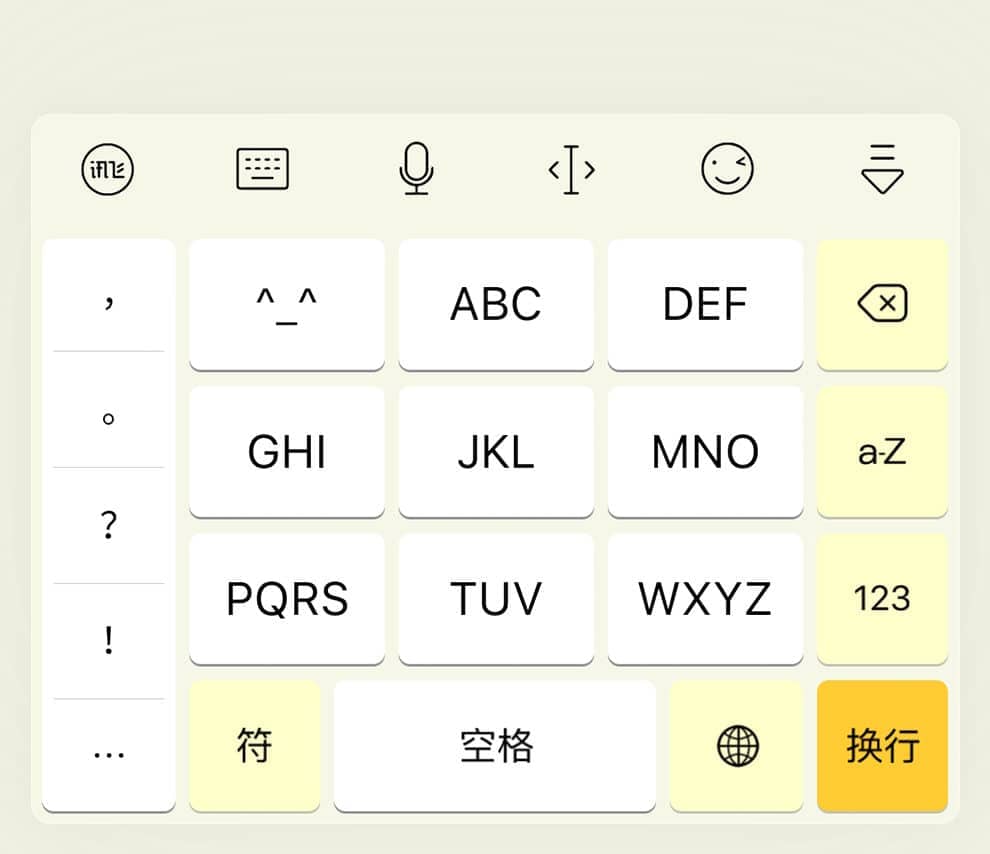Tap the iFlytek logo icon
The width and height of the screenshot is (990, 854).
108,169
